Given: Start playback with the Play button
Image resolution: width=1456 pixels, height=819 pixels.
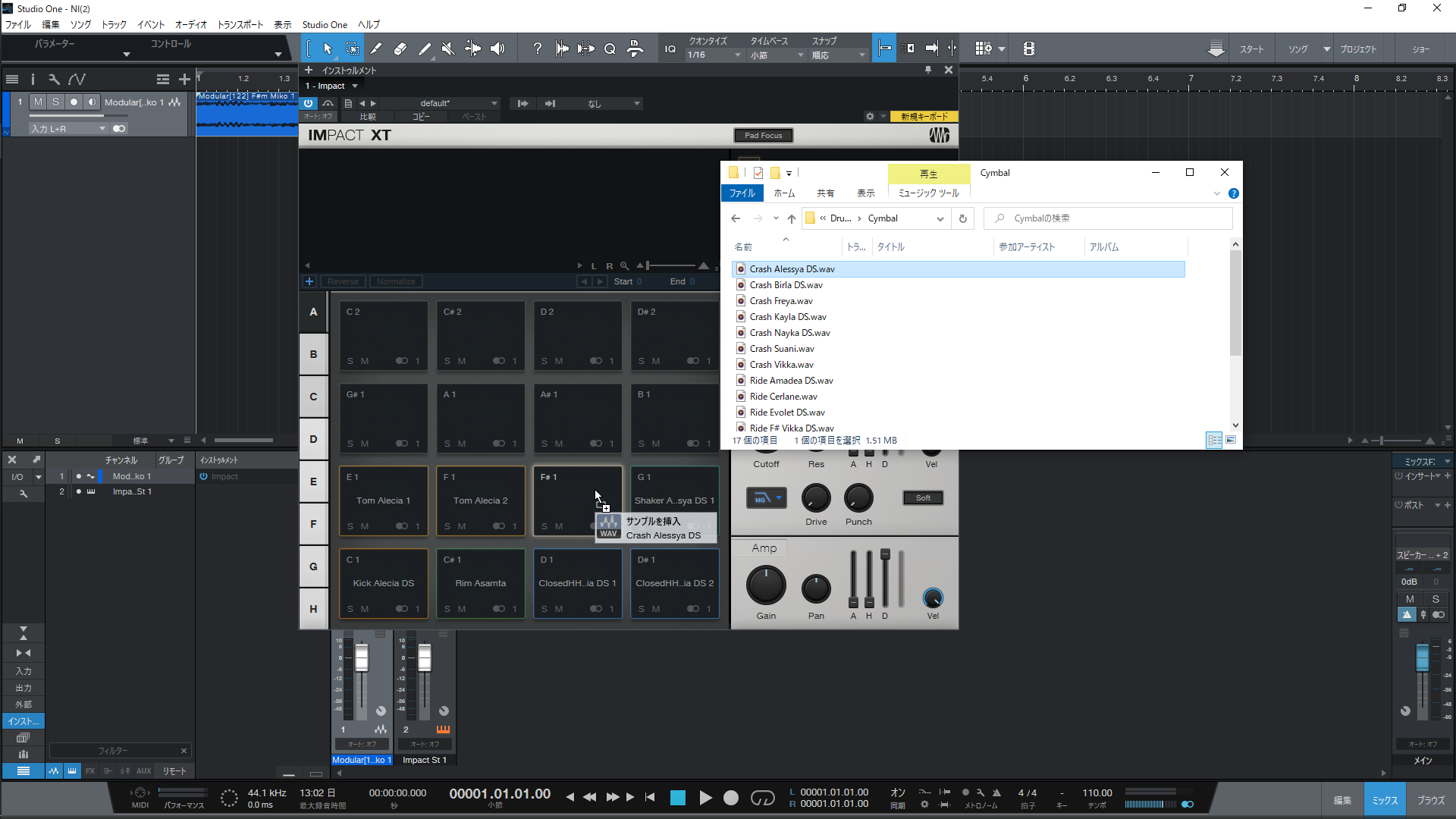Looking at the screenshot, I should pos(705,798).
